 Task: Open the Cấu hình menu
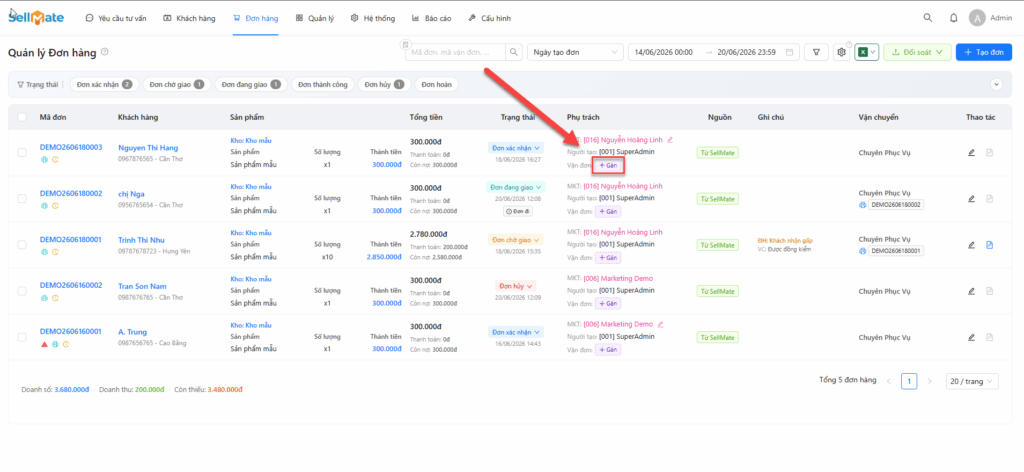click(x=490, y=18)
